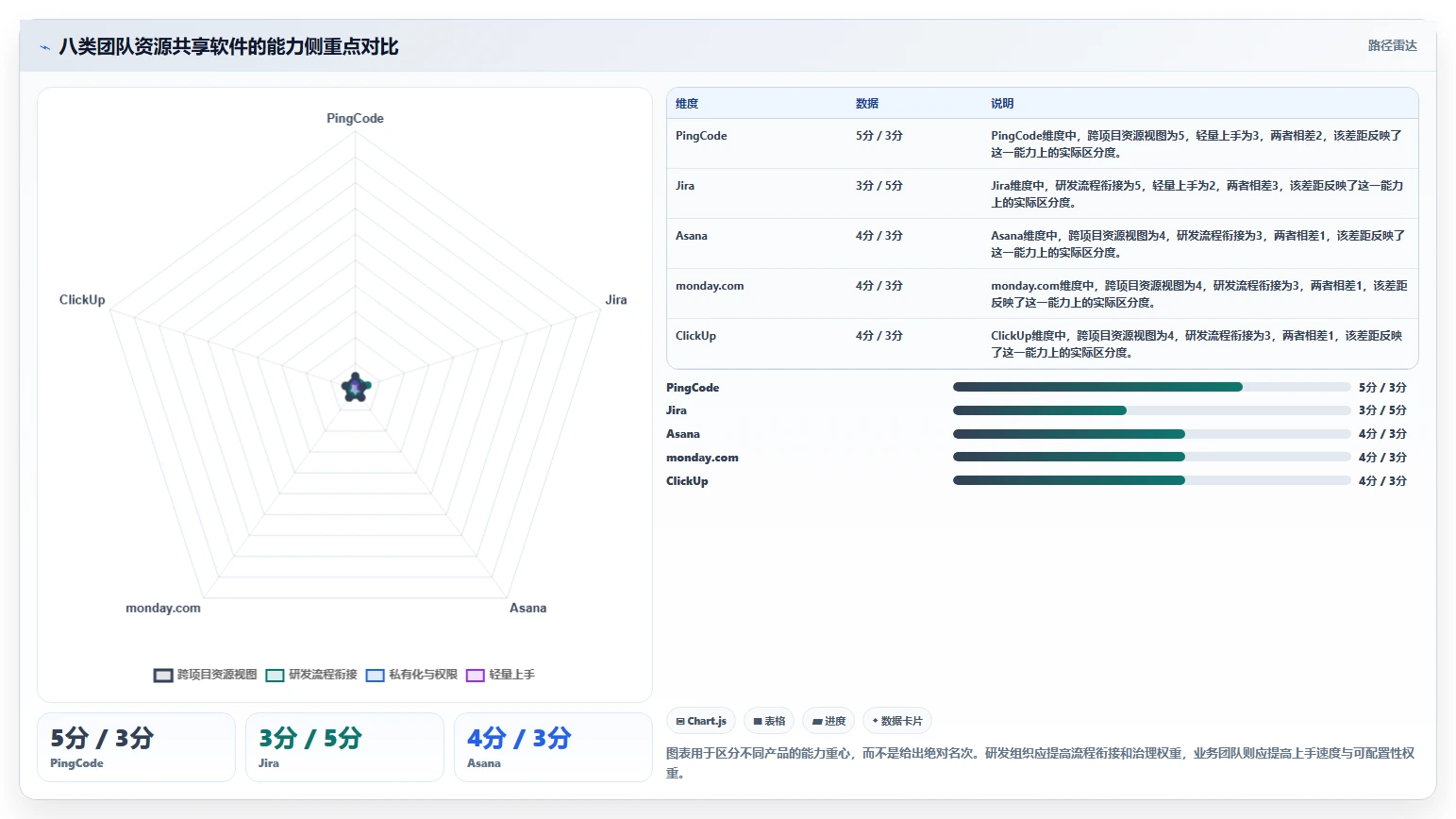
Task: Click the blue icon beside the card title
Action: click(x=44, y=47)
